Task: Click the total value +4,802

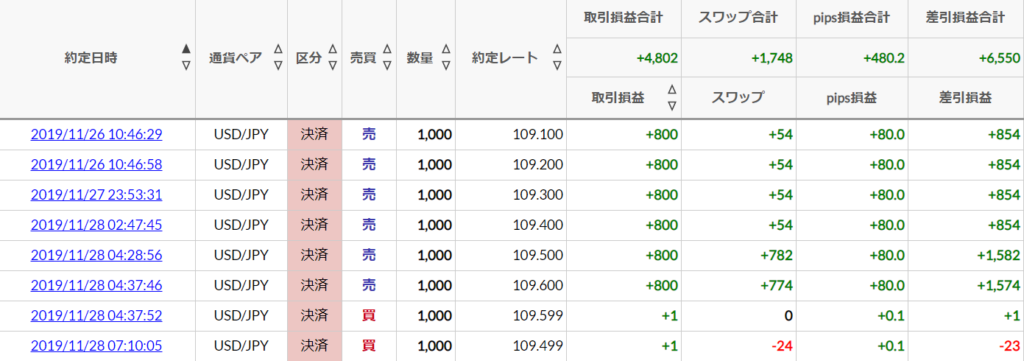Action: [x=657, y=58]
